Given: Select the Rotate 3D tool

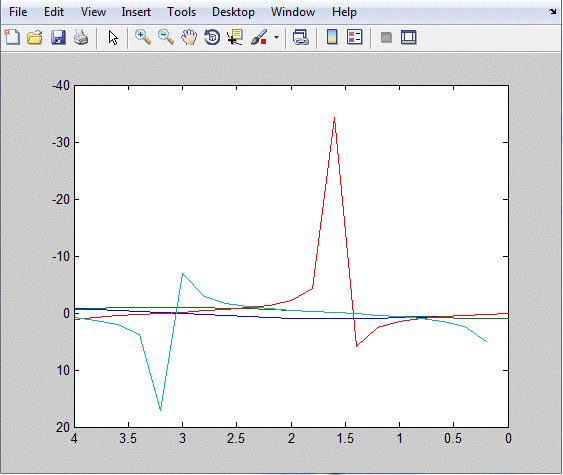Looking at the screenshot, I should (x=212, y=37).
